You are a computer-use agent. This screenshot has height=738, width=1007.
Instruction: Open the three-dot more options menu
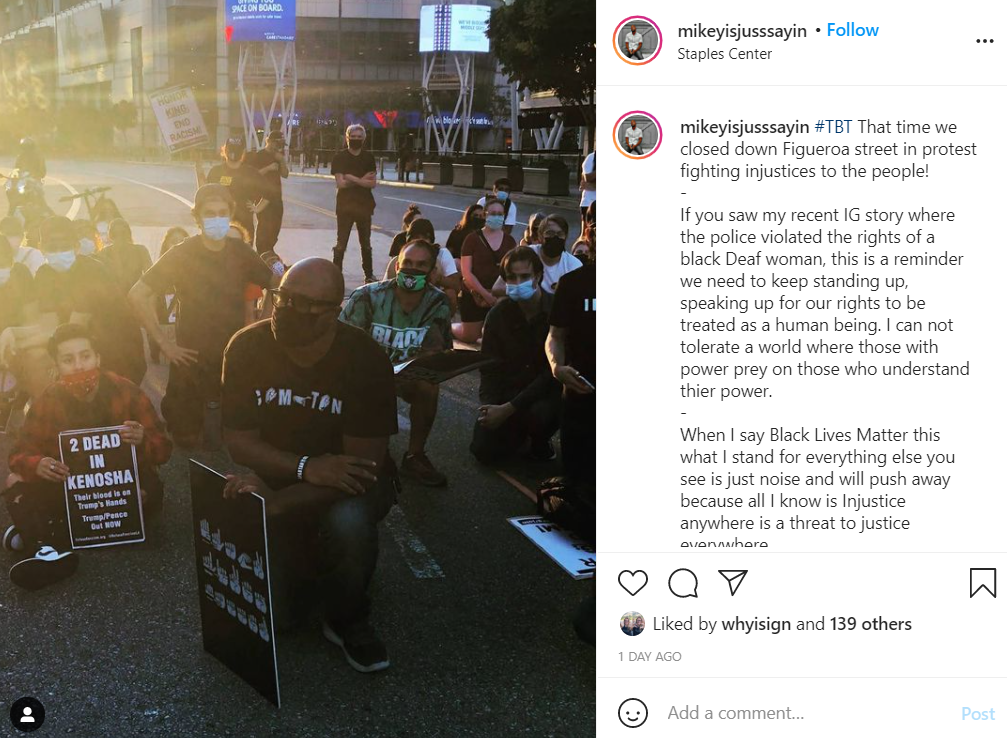tap(985, 41)
